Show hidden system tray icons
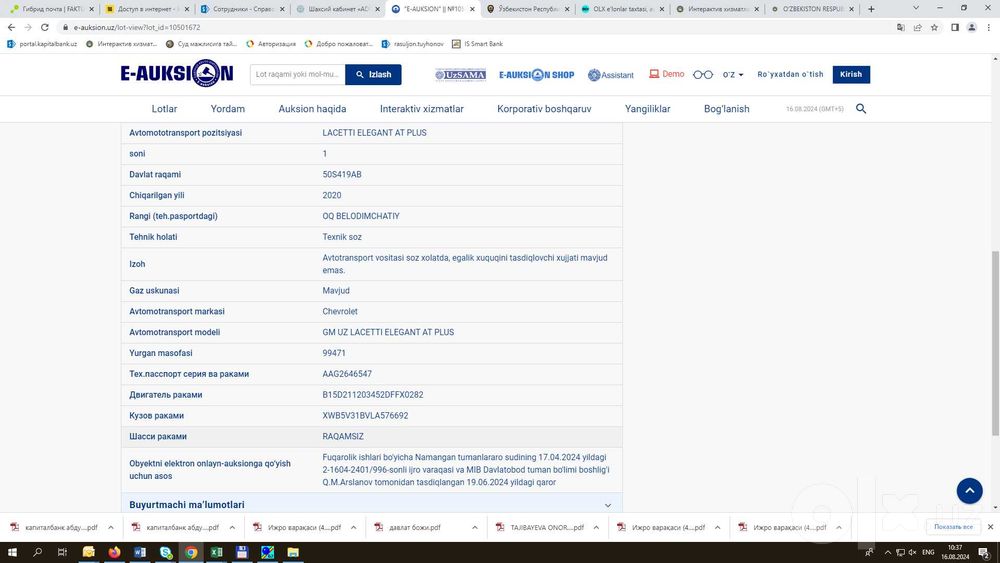This screenshot has width=1000, height=563. 887,552
